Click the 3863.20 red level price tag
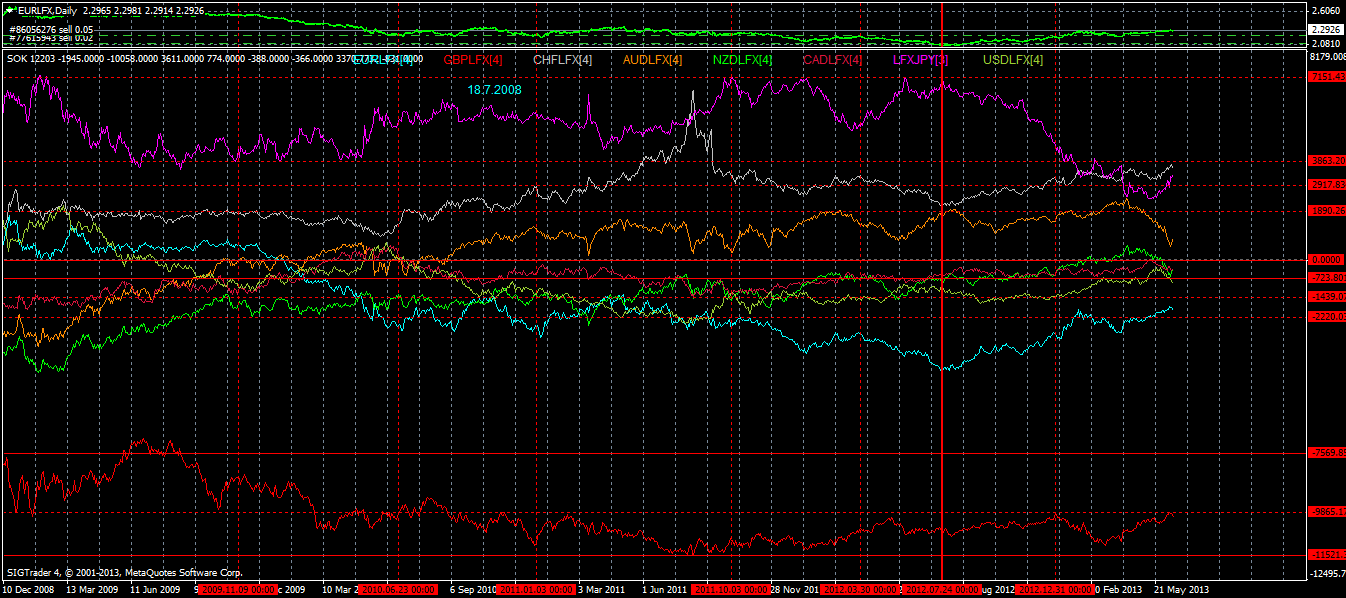Screen dimensions: 1346x598 [1328, 160]
